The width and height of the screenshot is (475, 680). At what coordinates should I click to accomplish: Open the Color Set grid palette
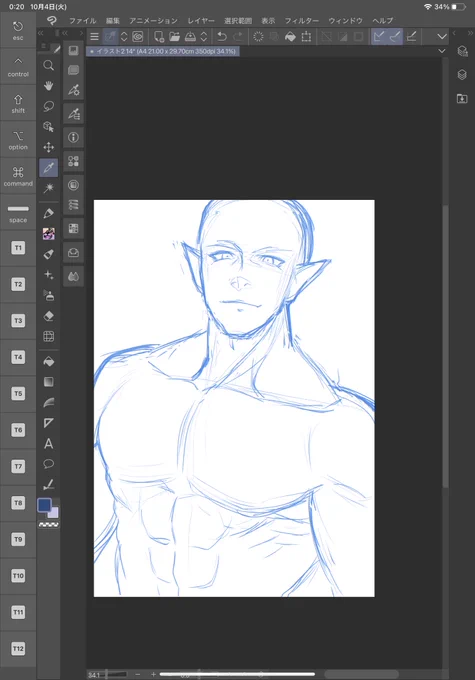(73, 229)
